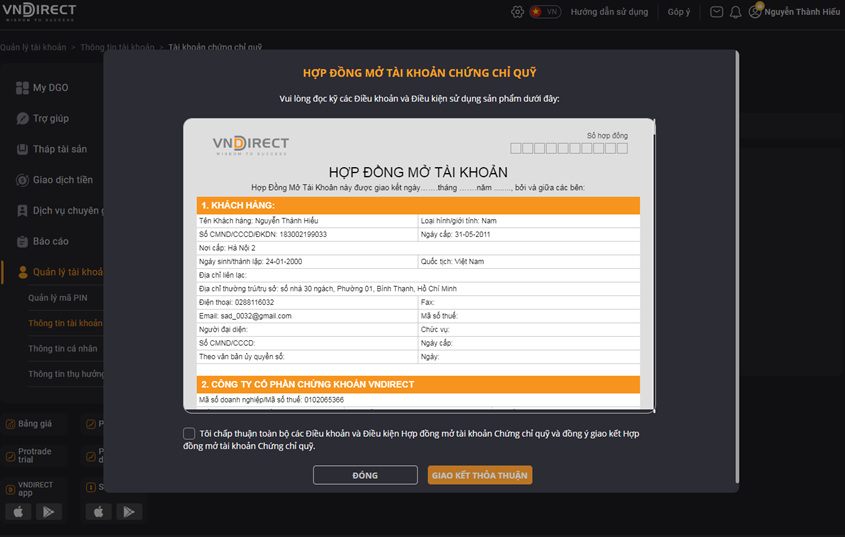Click the Số hợp đồng number boxes
The width and height of the screenshot is (845, 537).
click(569, 148)
